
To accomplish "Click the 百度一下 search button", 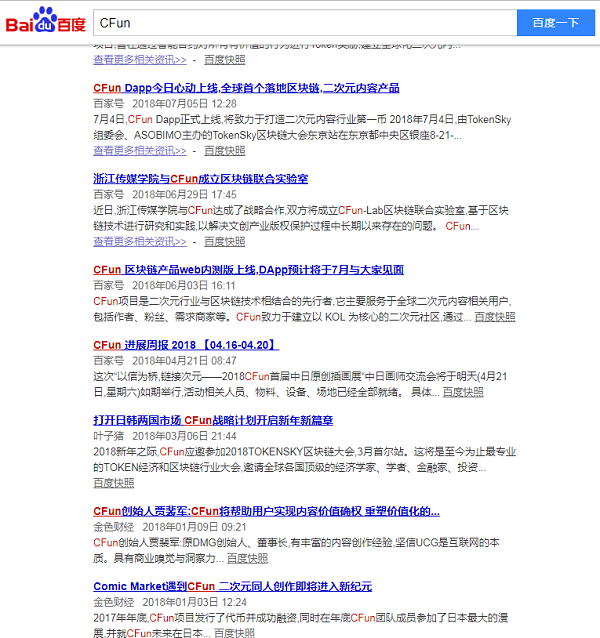I will (x=556, y=23).
